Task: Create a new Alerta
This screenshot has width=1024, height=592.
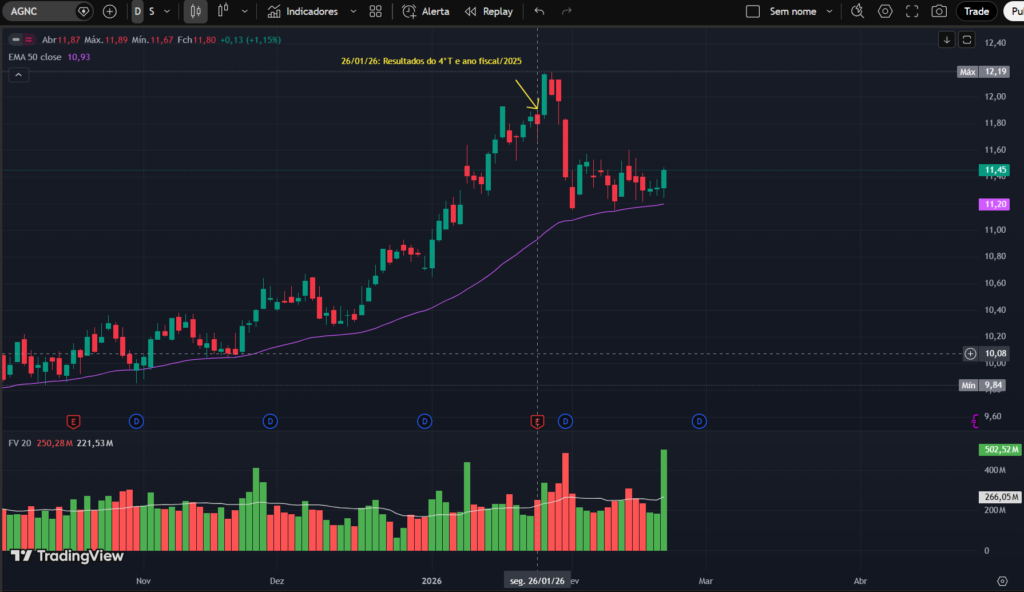Action: [x=430, y=11]
